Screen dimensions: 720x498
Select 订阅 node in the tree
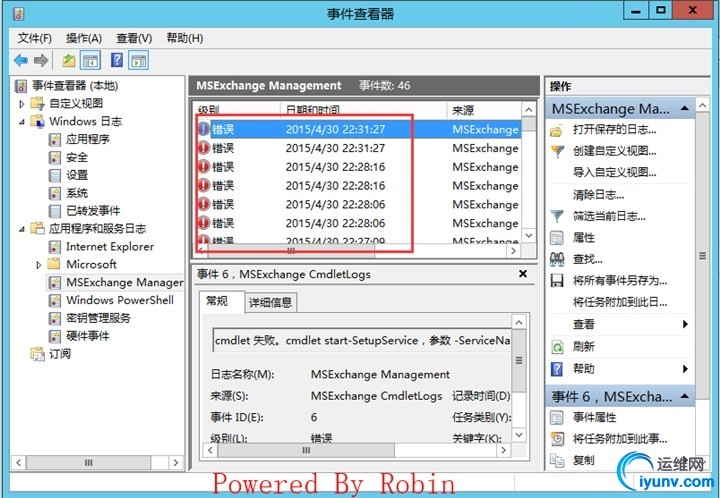click(60, 354)
